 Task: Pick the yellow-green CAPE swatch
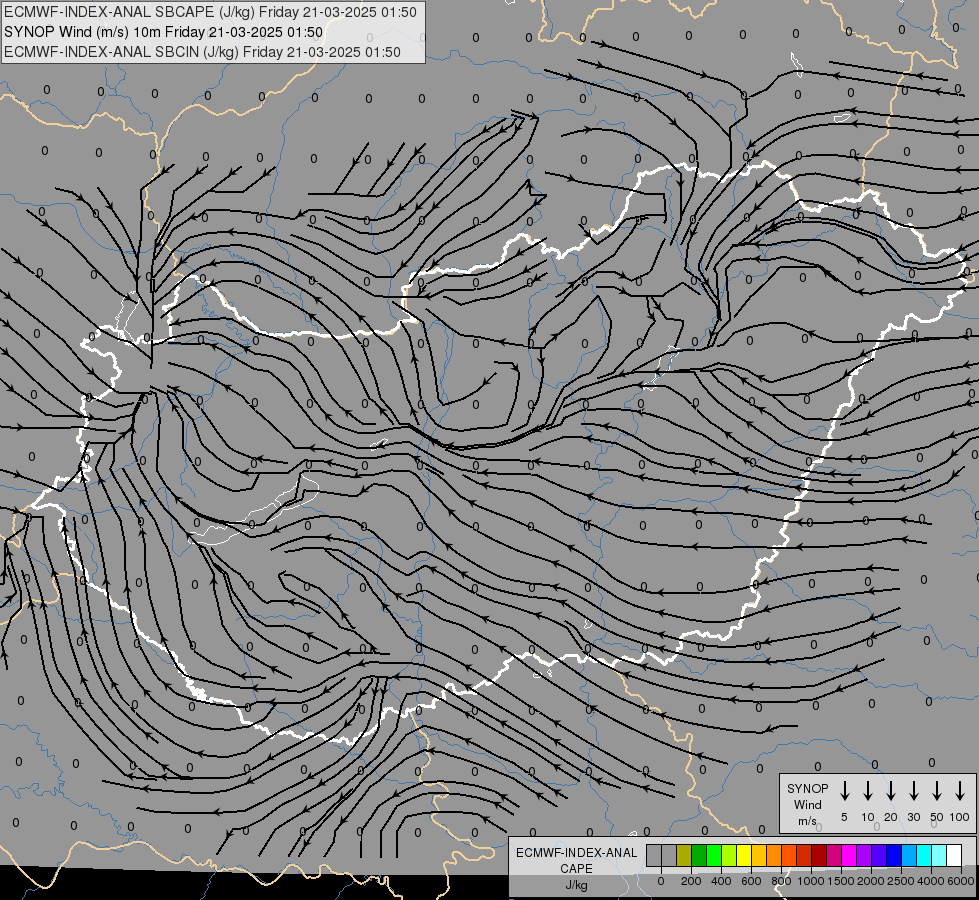pos(729,855)
